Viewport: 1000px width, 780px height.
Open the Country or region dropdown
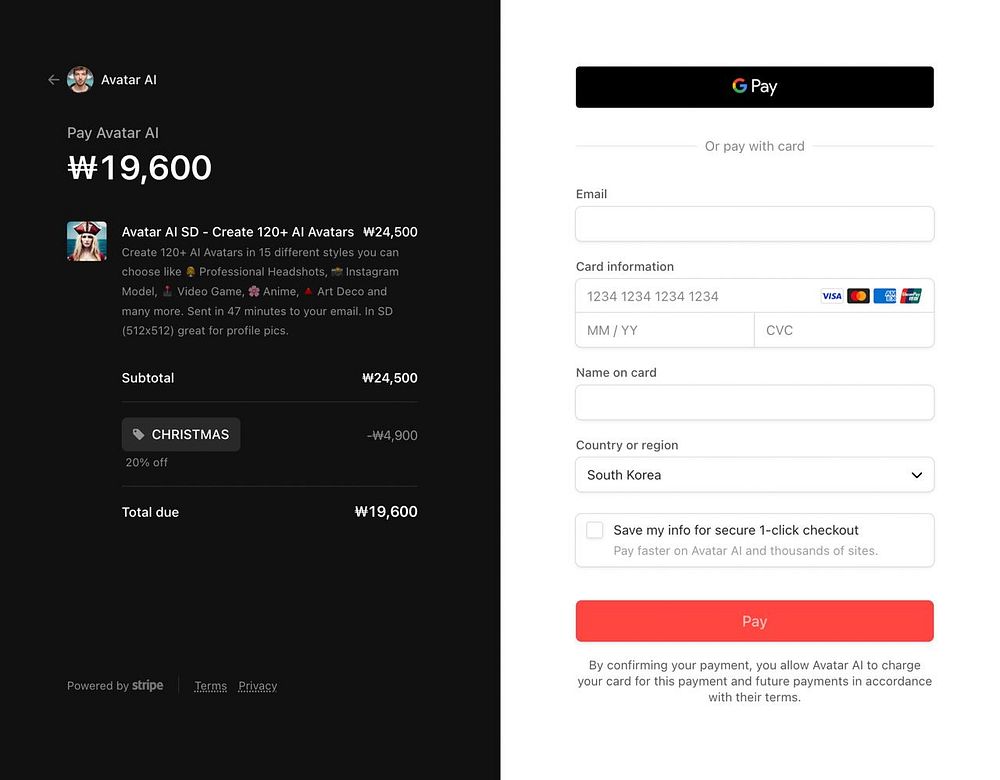(754, 475)
